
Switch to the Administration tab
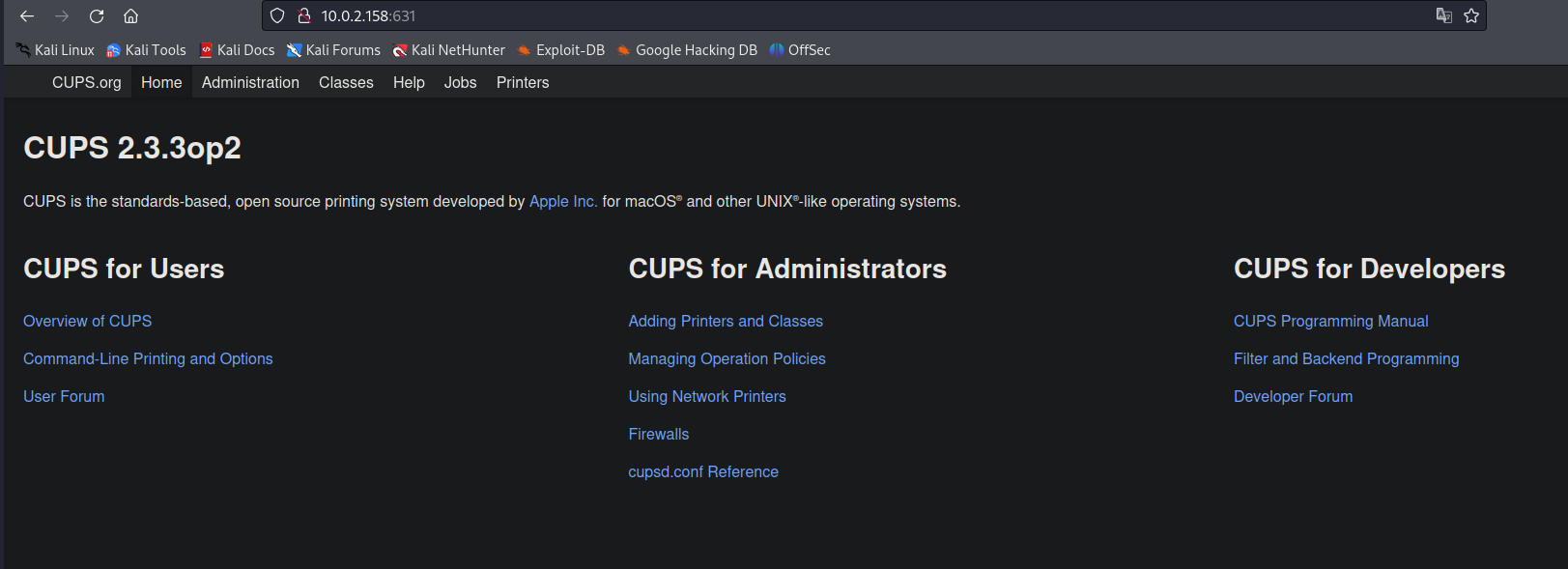point(250,83)
